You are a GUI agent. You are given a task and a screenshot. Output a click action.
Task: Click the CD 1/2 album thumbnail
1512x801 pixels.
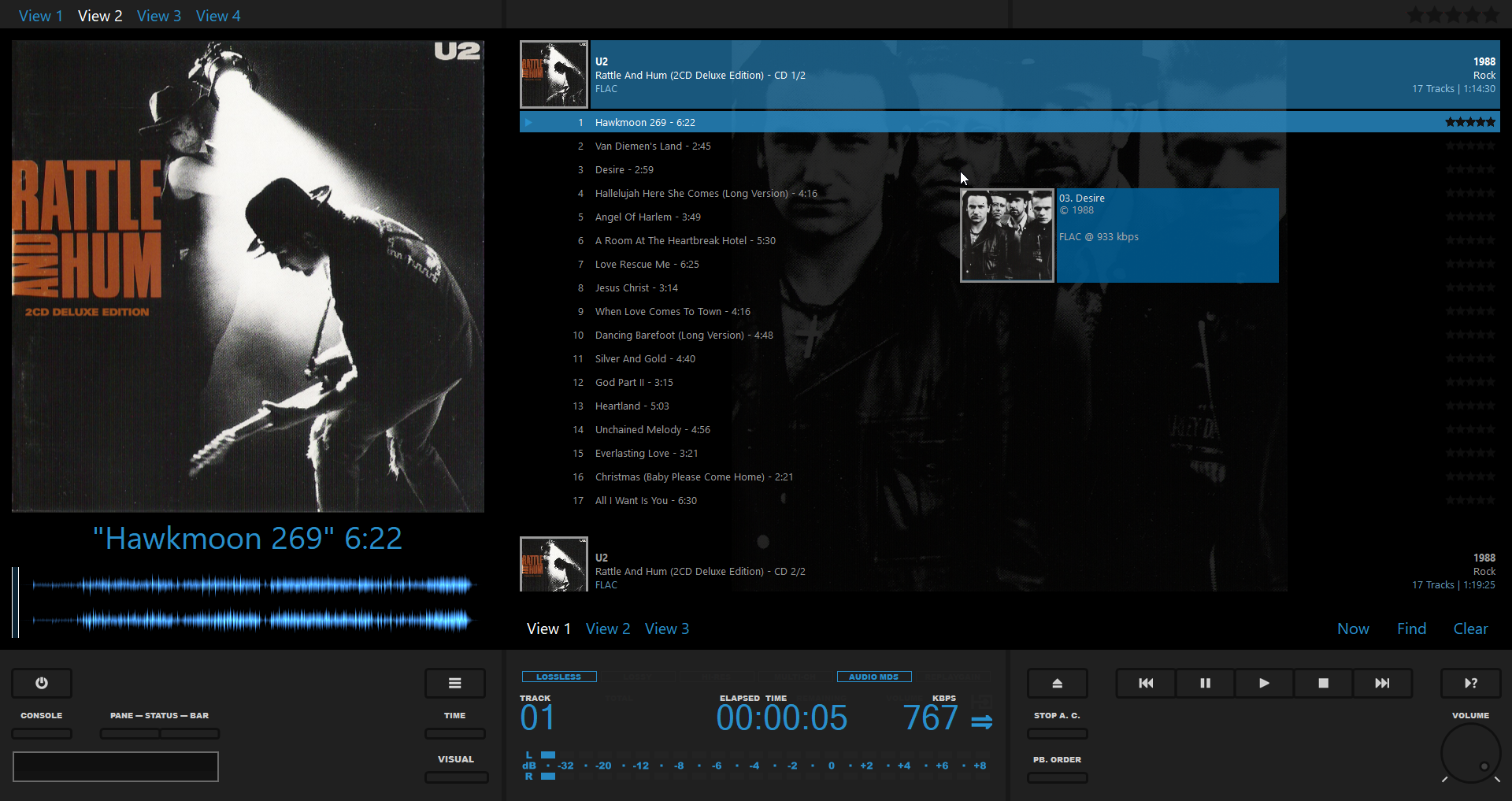tap(554, 75)
